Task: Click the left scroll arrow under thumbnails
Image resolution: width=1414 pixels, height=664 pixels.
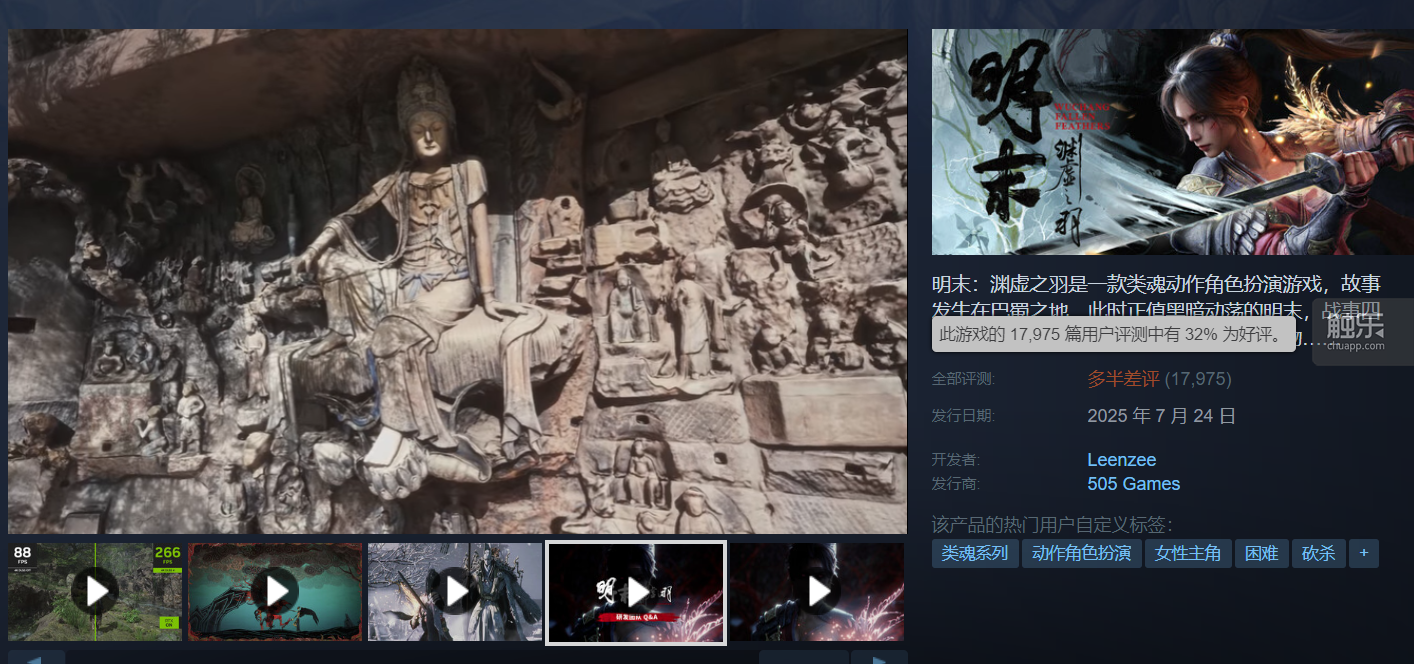Action: click(x=36, y=658)
